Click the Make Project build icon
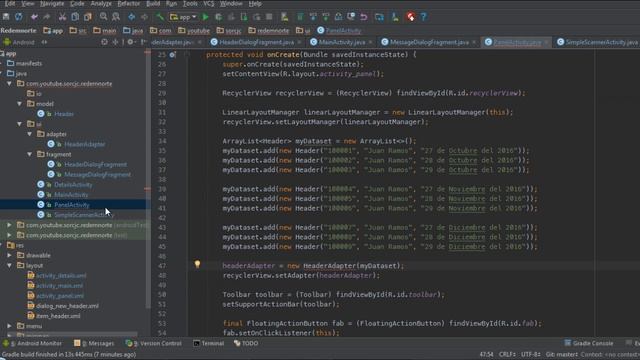Image resolution: width=640 pixels, height=360 pixels. 160,17
